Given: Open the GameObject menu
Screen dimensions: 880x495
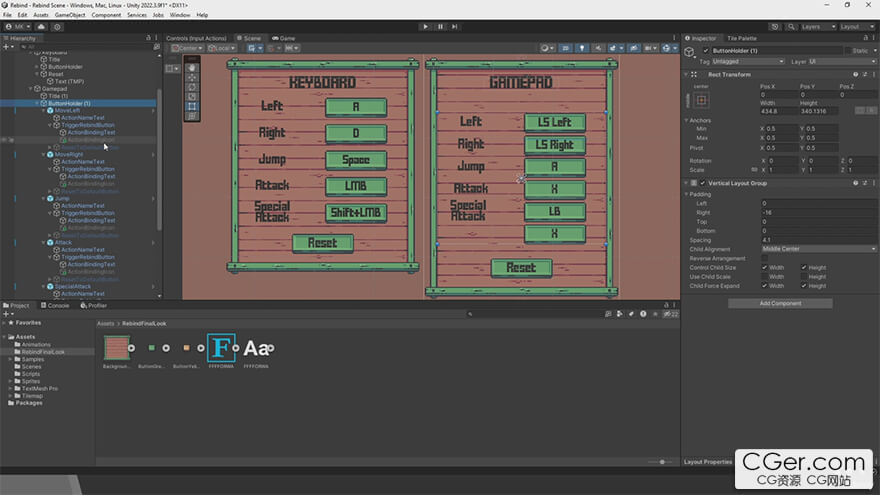Looking at the screenshot, I should coord(69,15).
